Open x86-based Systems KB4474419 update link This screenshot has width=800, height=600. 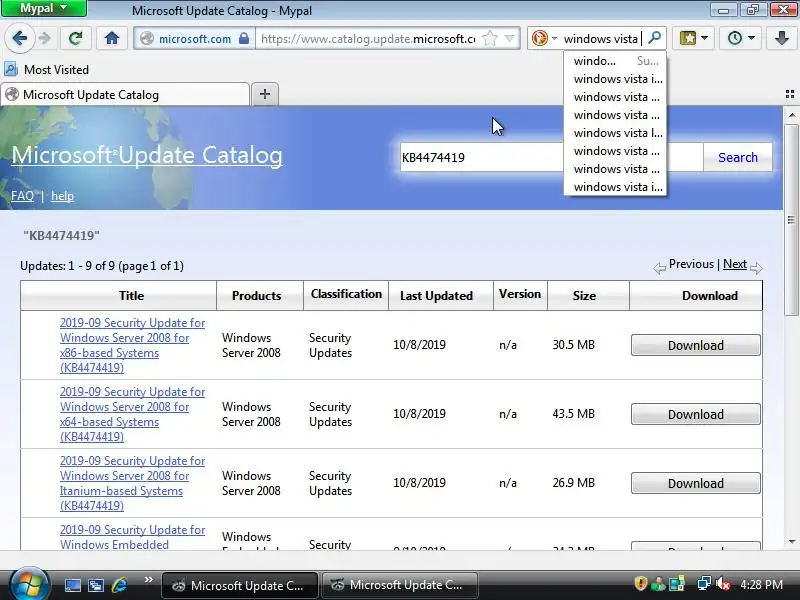[132, 345]
